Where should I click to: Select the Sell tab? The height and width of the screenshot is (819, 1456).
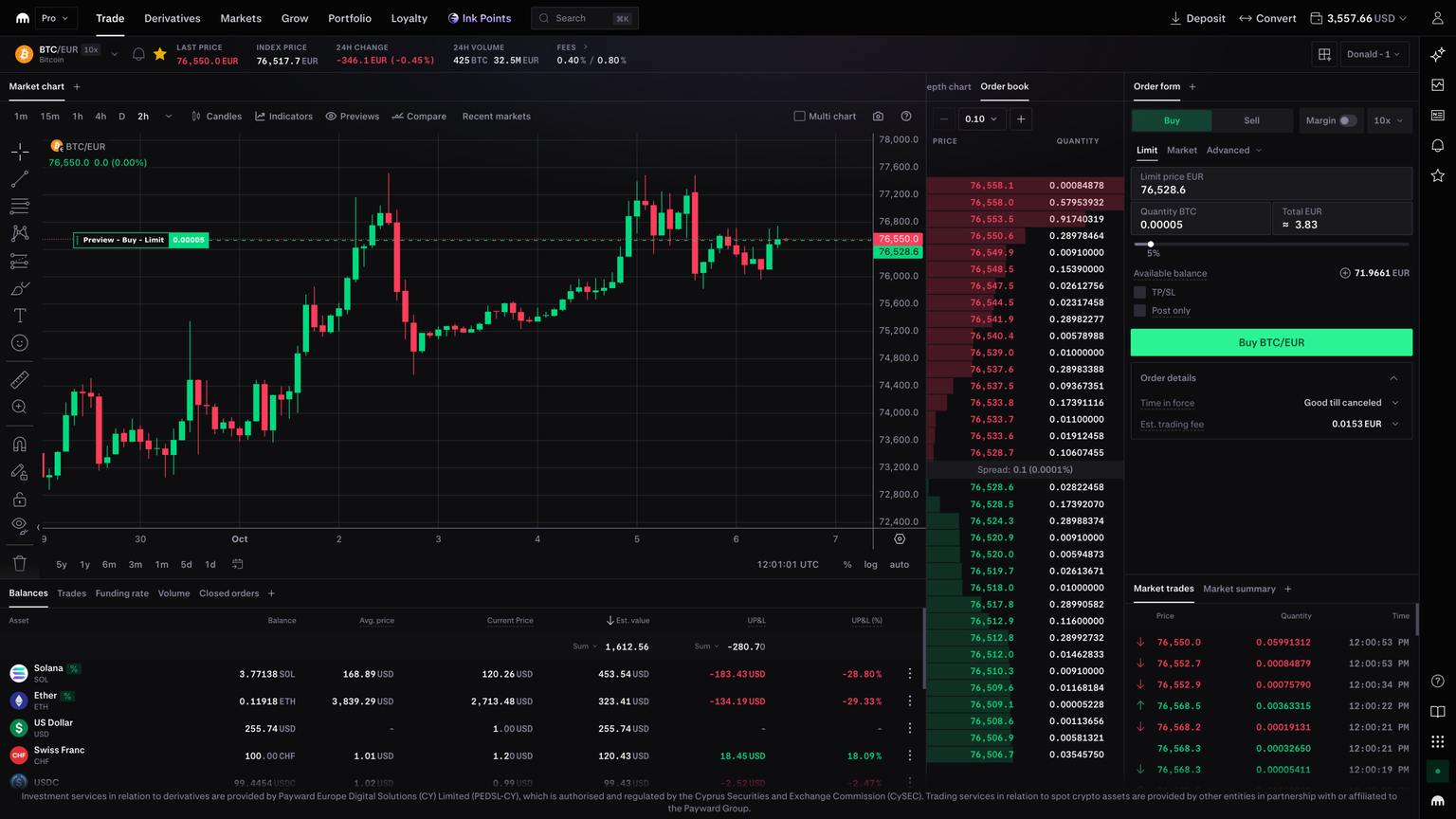pyautogui.click(x=1251, y=120)
